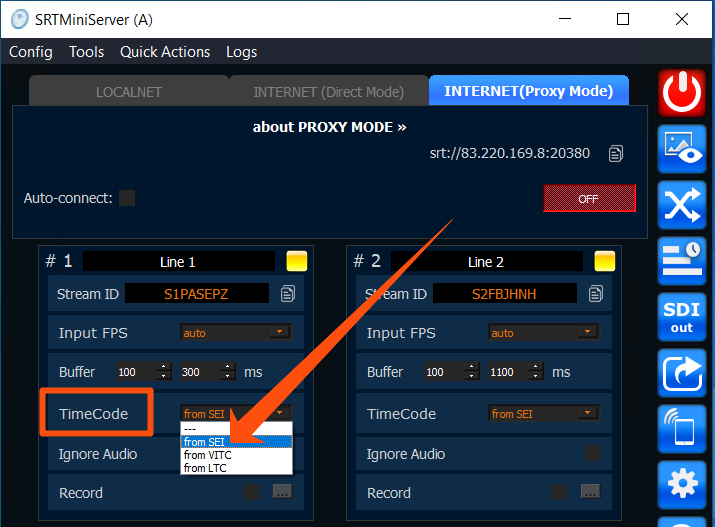This screenshot has height=527, width=715.
Task: Open the Logs menu
Action: (x=242, y=52)
